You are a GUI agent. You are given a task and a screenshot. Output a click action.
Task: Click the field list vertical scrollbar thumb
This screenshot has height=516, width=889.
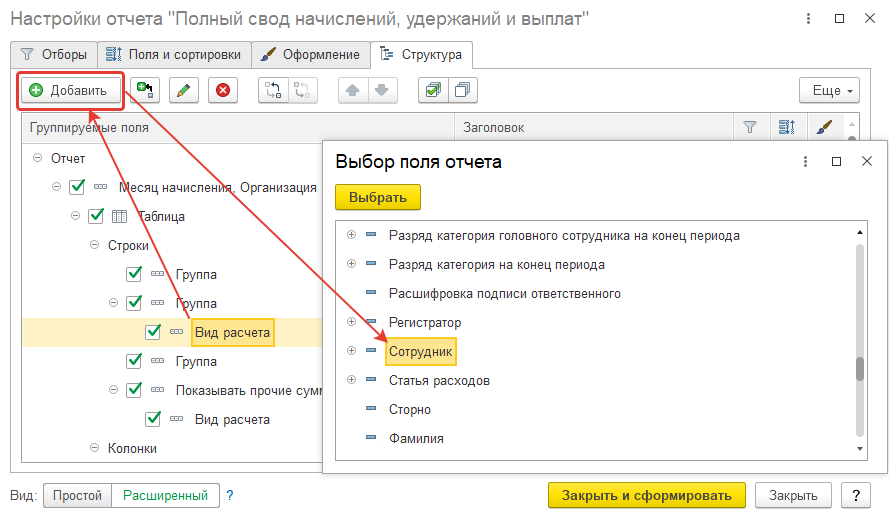[x=858, y=368]
